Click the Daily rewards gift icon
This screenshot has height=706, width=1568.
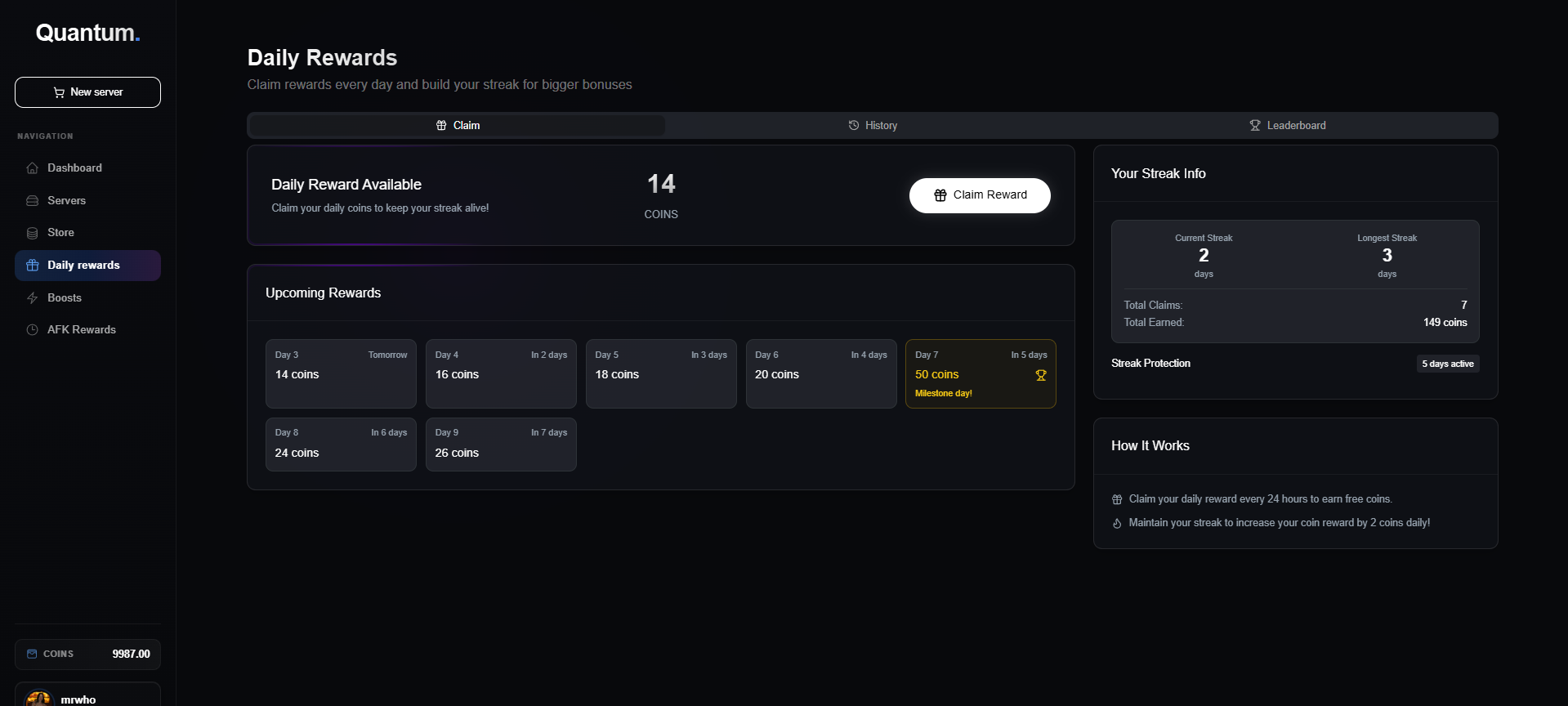tap(33, 266)
